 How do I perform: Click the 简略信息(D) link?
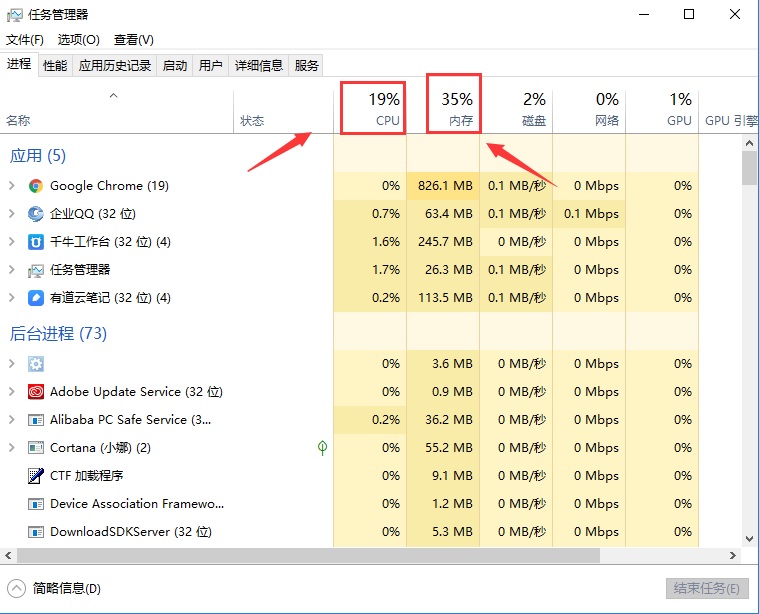coord(67,589)
